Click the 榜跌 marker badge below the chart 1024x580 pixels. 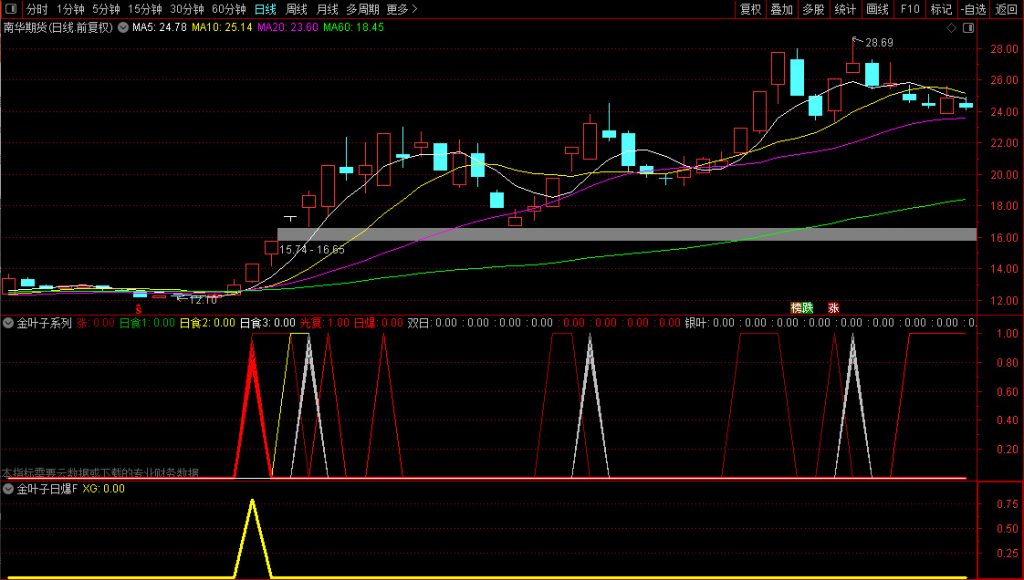point(802,308)
